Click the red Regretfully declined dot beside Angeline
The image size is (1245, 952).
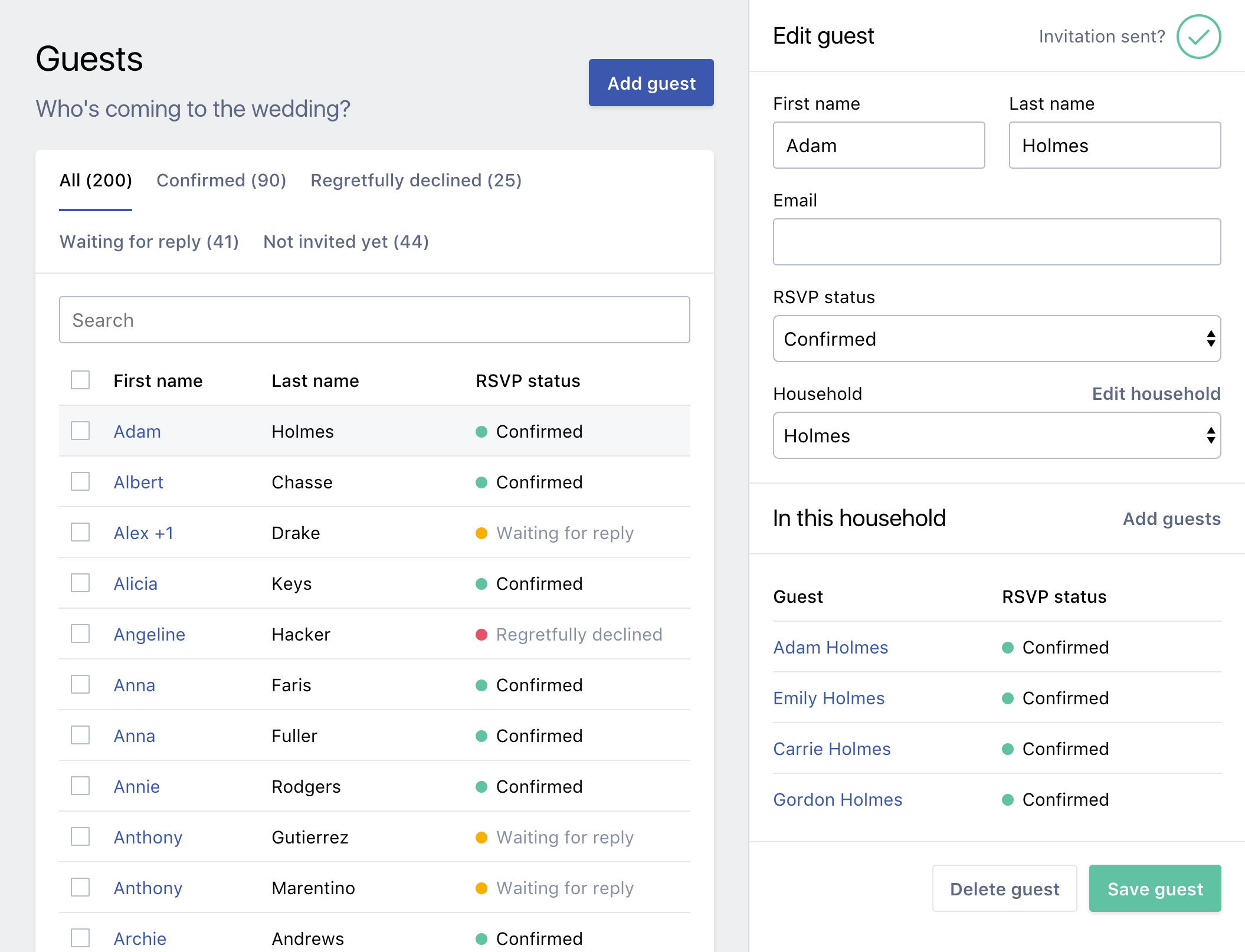click(482, 634)
